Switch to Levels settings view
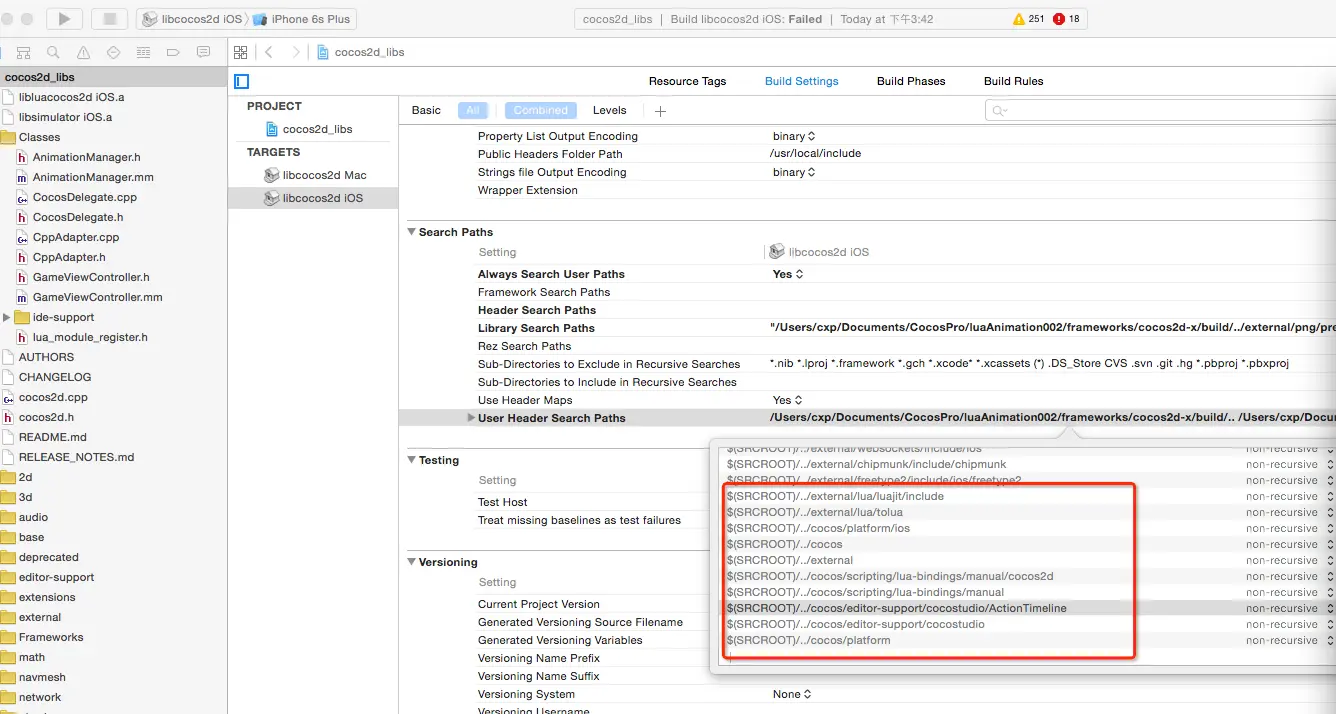 point(609,110)
